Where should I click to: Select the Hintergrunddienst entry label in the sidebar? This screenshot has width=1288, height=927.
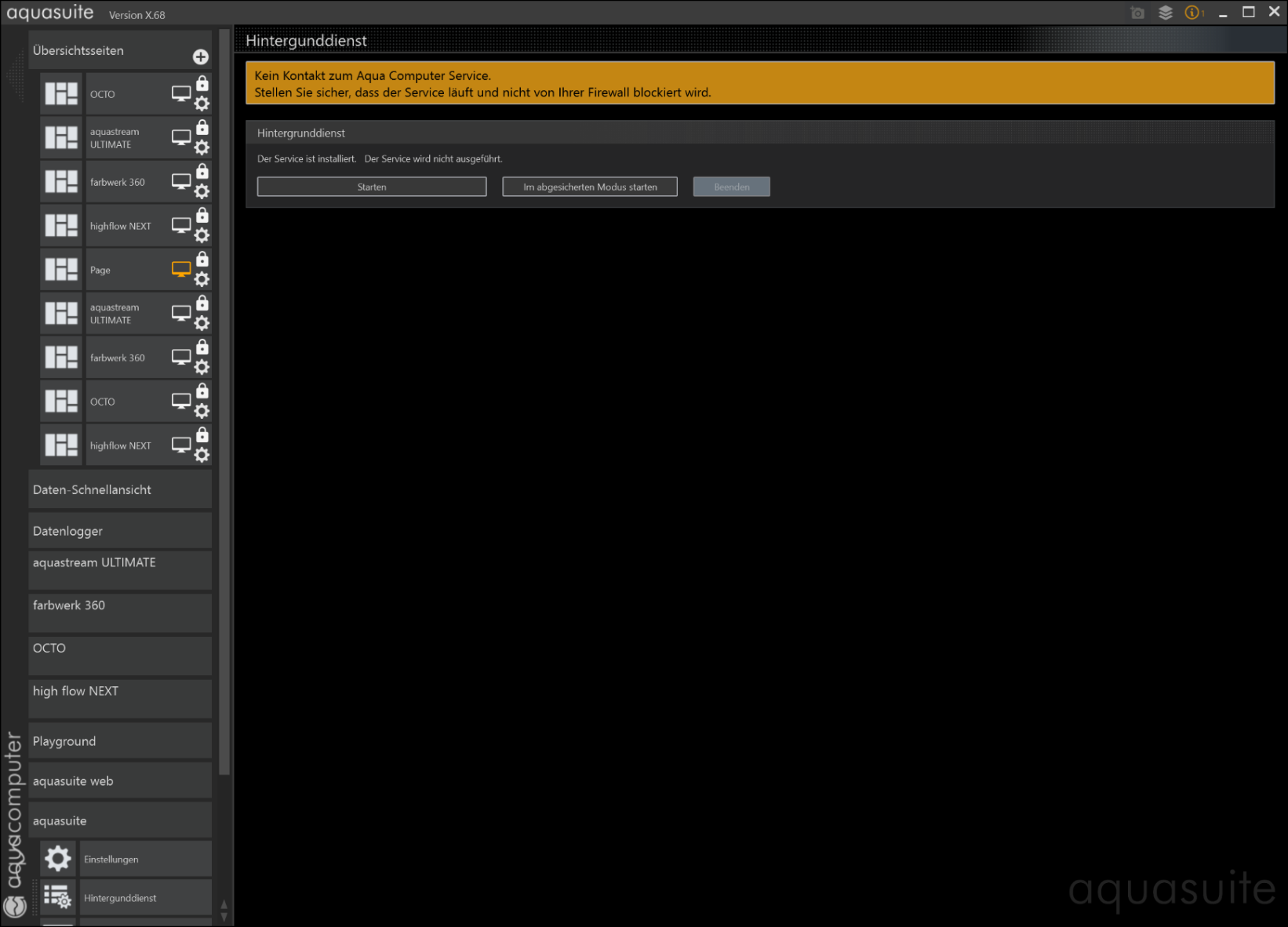pos(146,897)
